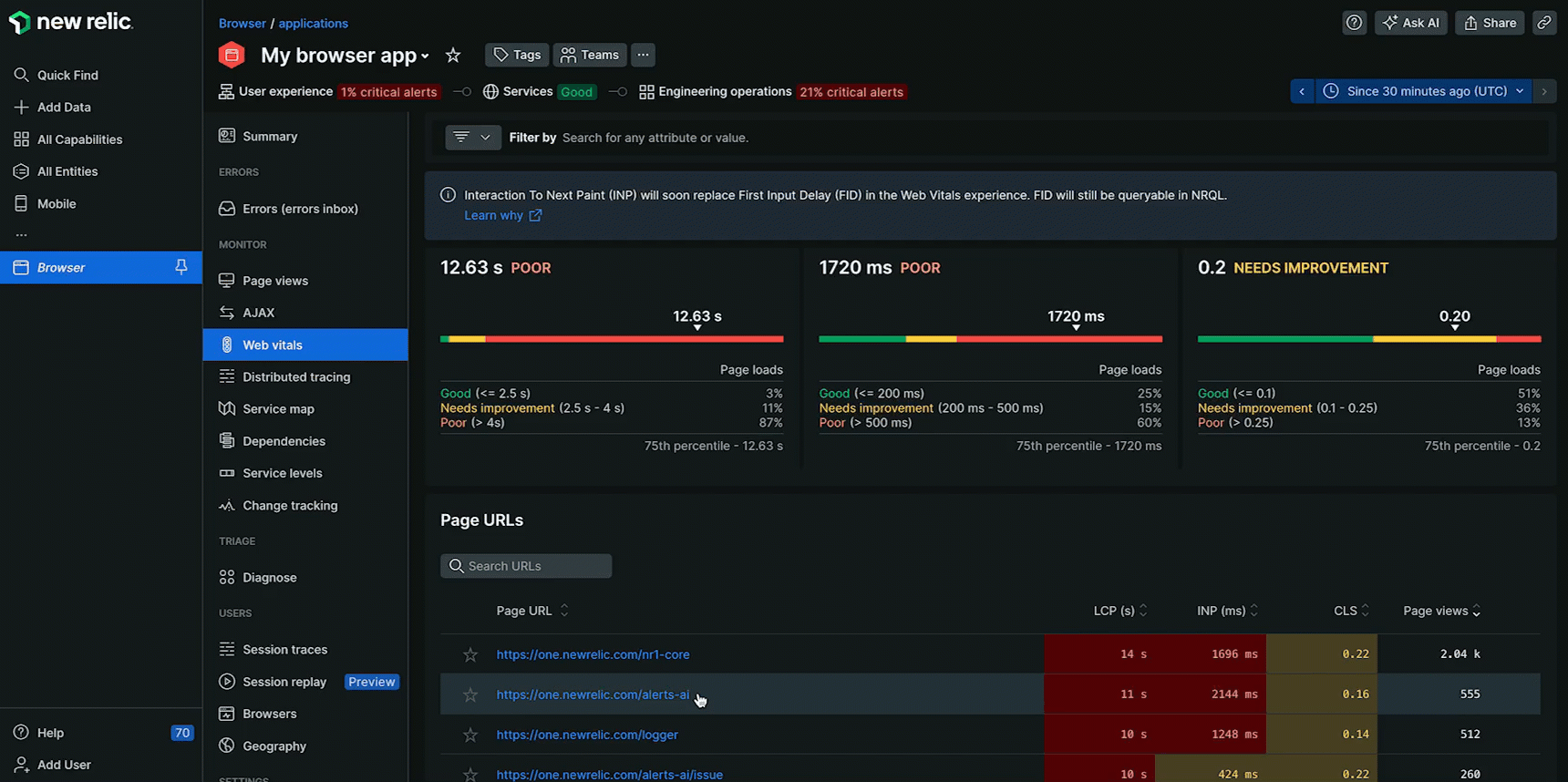Open Quick Find search

point(67,75)
